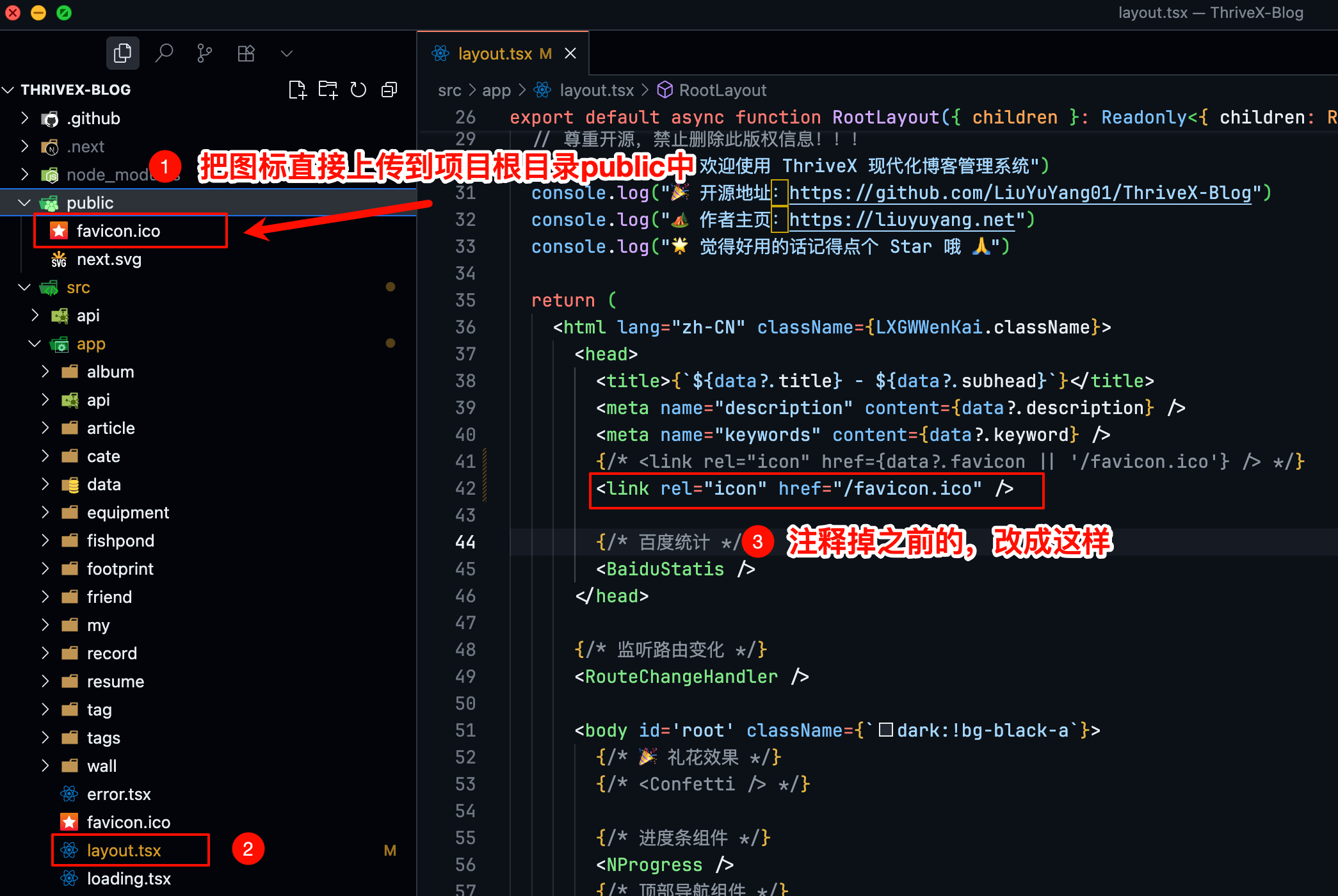Close the layout.tsx tab

570,54
